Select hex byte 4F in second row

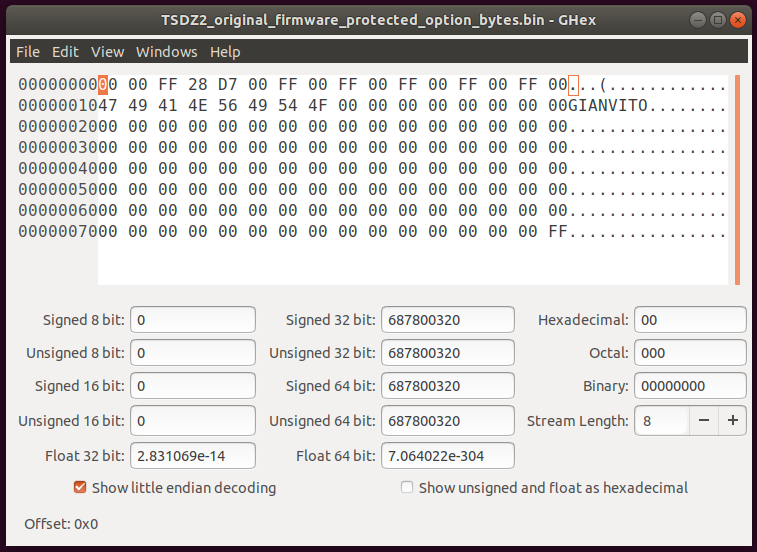(x=318, y=105)
